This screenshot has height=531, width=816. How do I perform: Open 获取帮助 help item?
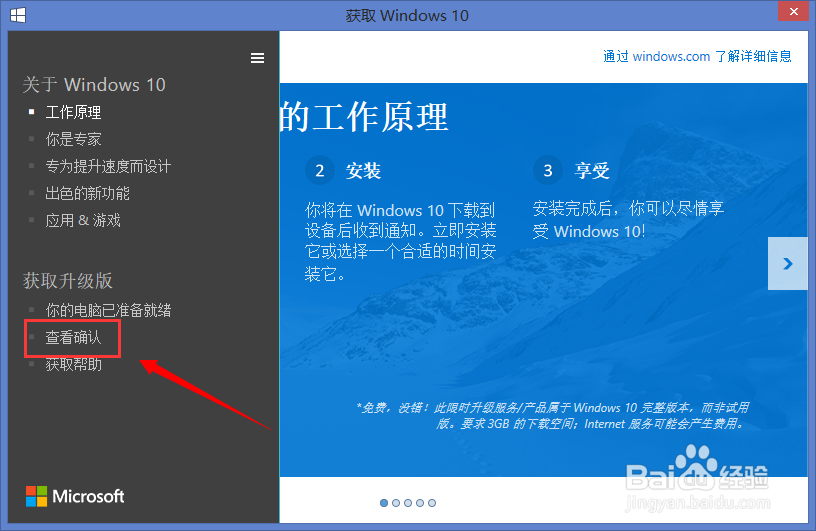73,364
